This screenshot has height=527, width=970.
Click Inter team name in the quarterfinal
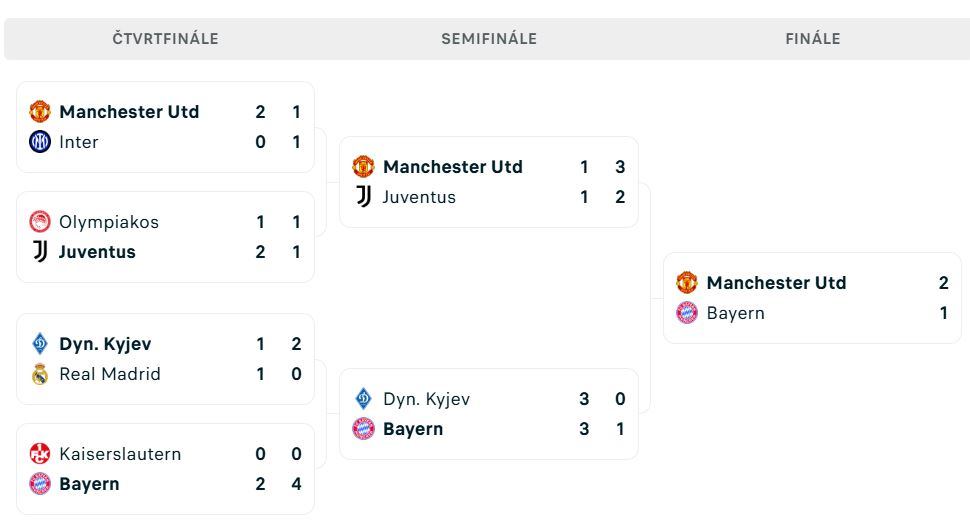(x=79, y=142)
